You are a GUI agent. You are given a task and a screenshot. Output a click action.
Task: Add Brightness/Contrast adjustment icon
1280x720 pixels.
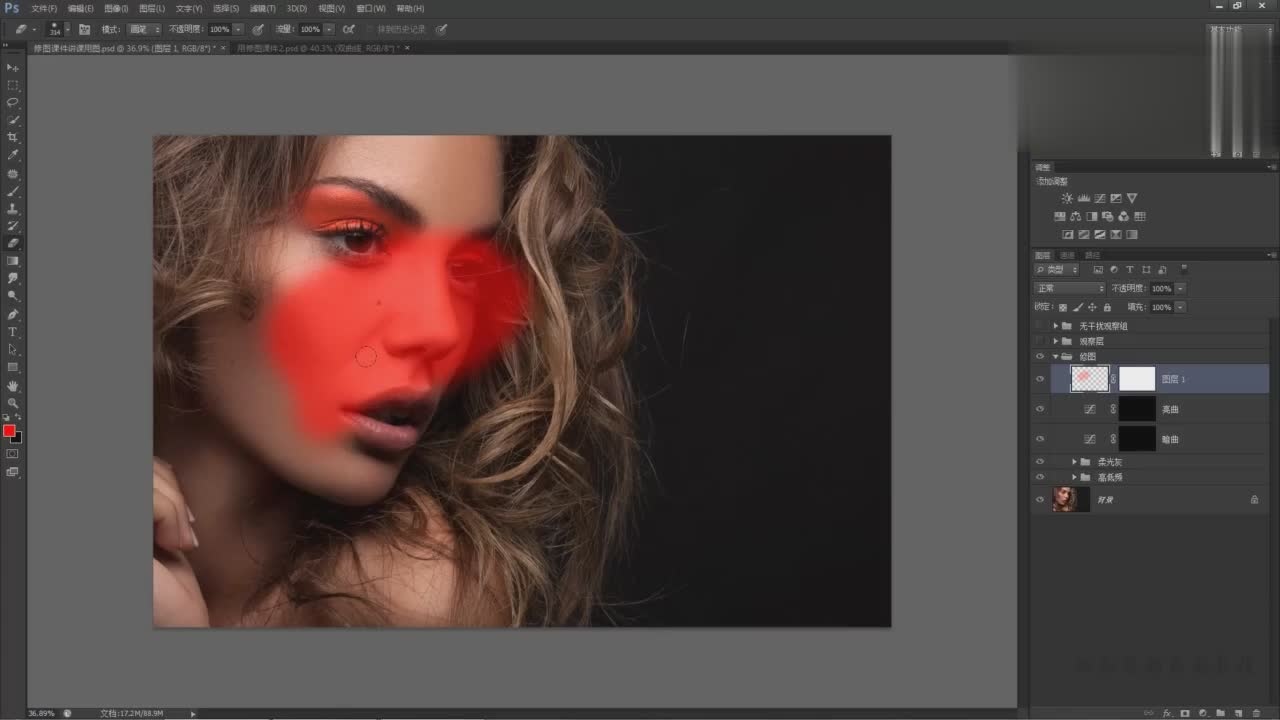click(1068, 198)
